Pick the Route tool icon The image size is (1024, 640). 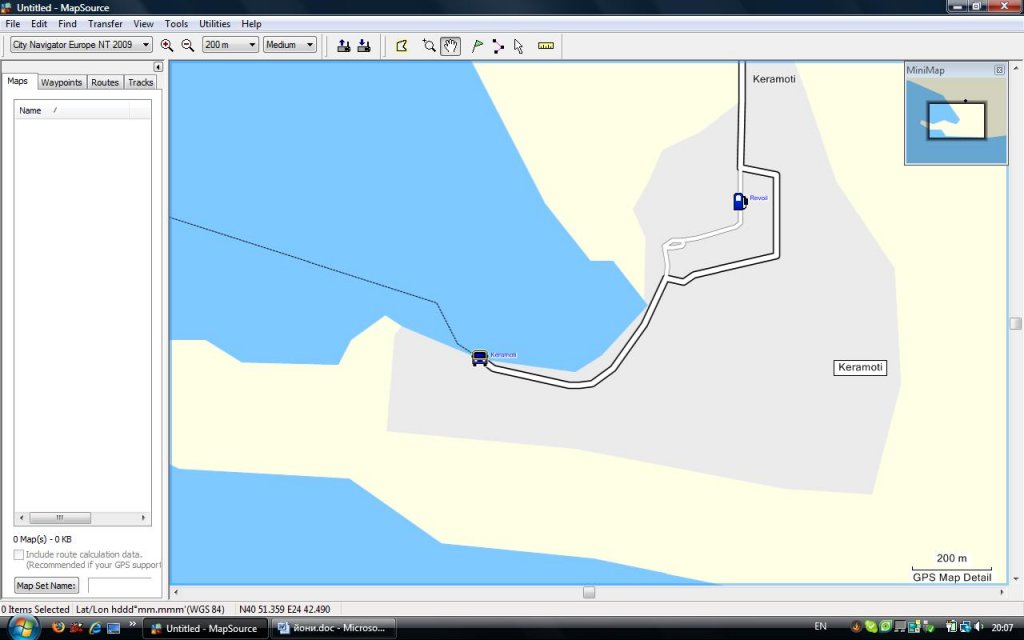498,45
